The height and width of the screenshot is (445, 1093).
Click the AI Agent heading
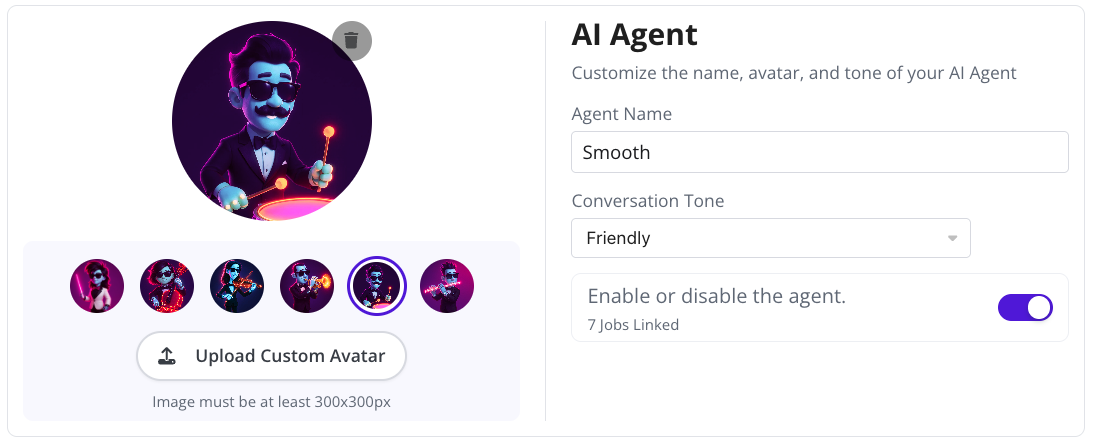click(634, 35)
